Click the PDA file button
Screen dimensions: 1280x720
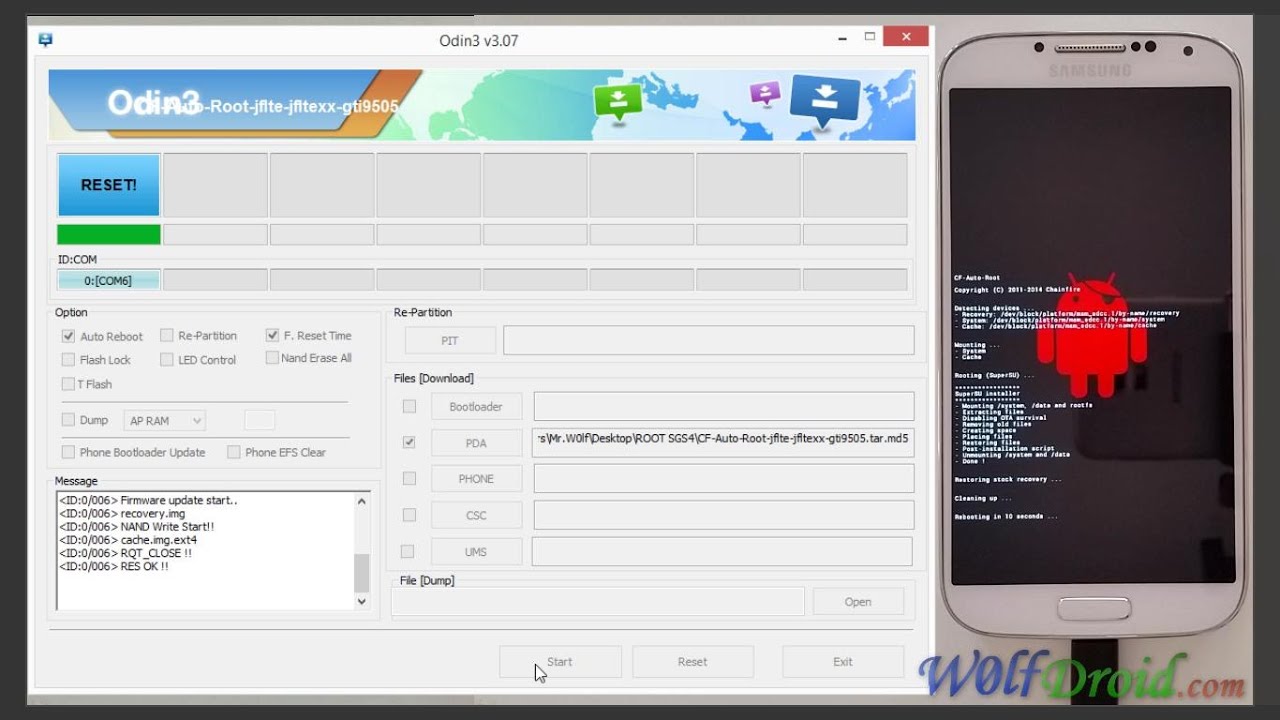click(476, 443)
